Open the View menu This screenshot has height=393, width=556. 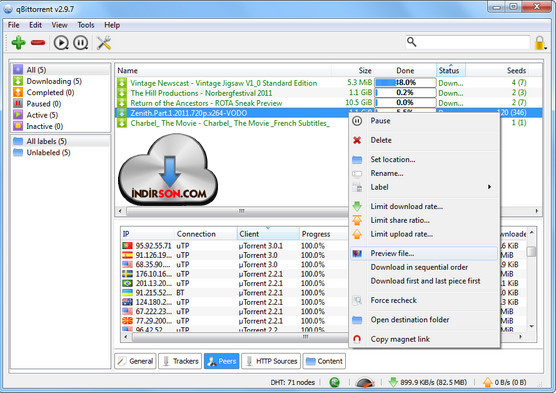click(59, 25)
